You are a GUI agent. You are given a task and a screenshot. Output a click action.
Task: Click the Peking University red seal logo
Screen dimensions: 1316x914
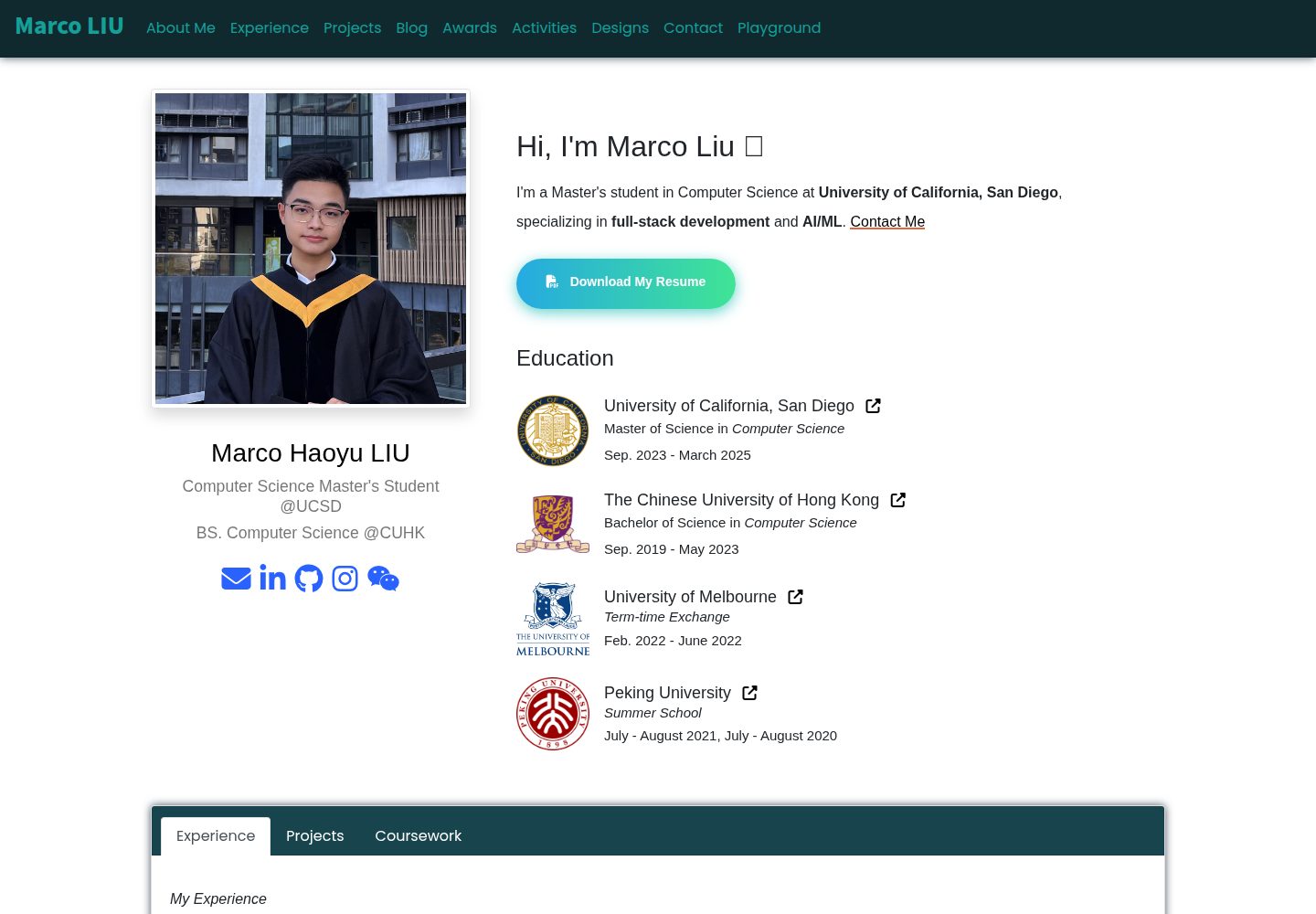[553, 714]
